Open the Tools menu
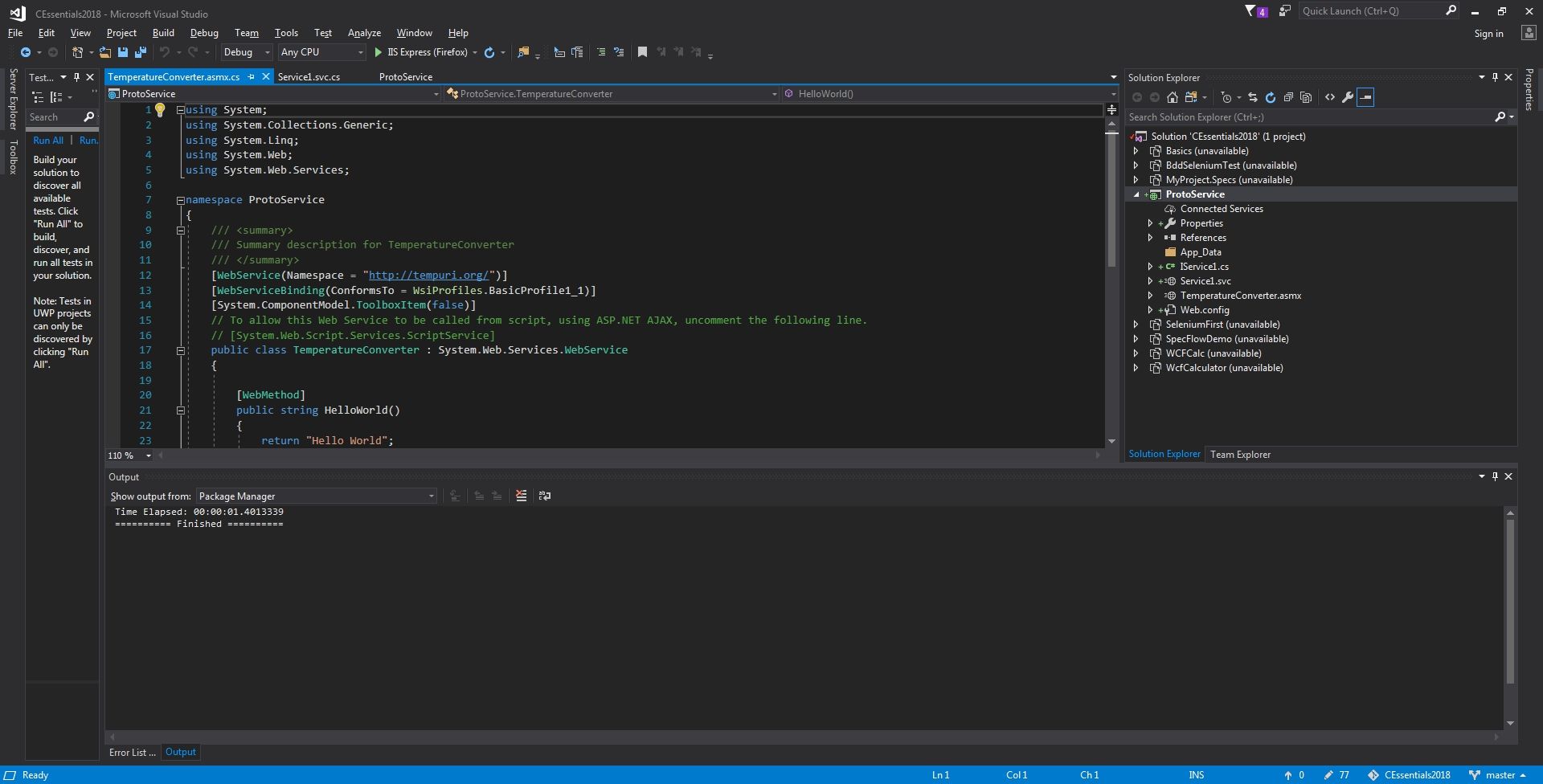1543x784 pixels. (286, 33)
